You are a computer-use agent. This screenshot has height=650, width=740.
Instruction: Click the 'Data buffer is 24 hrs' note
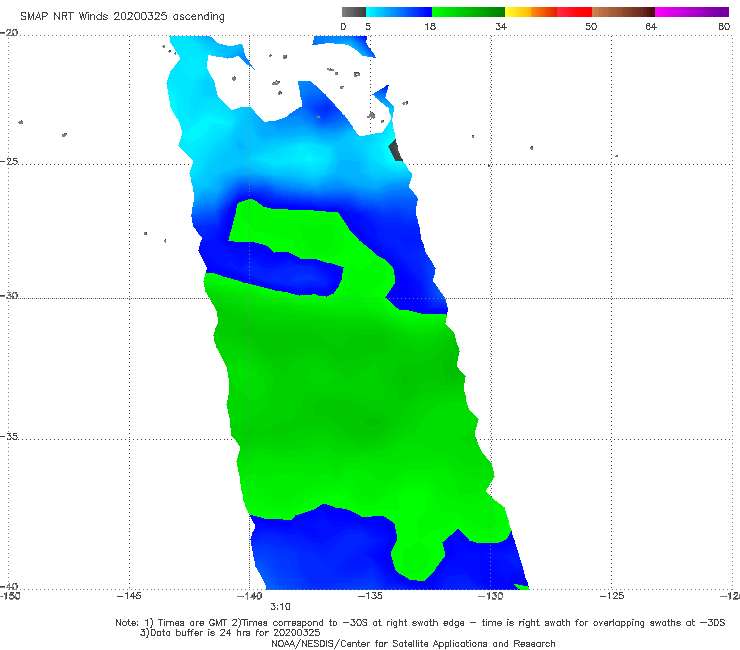(x=230, y=633)
